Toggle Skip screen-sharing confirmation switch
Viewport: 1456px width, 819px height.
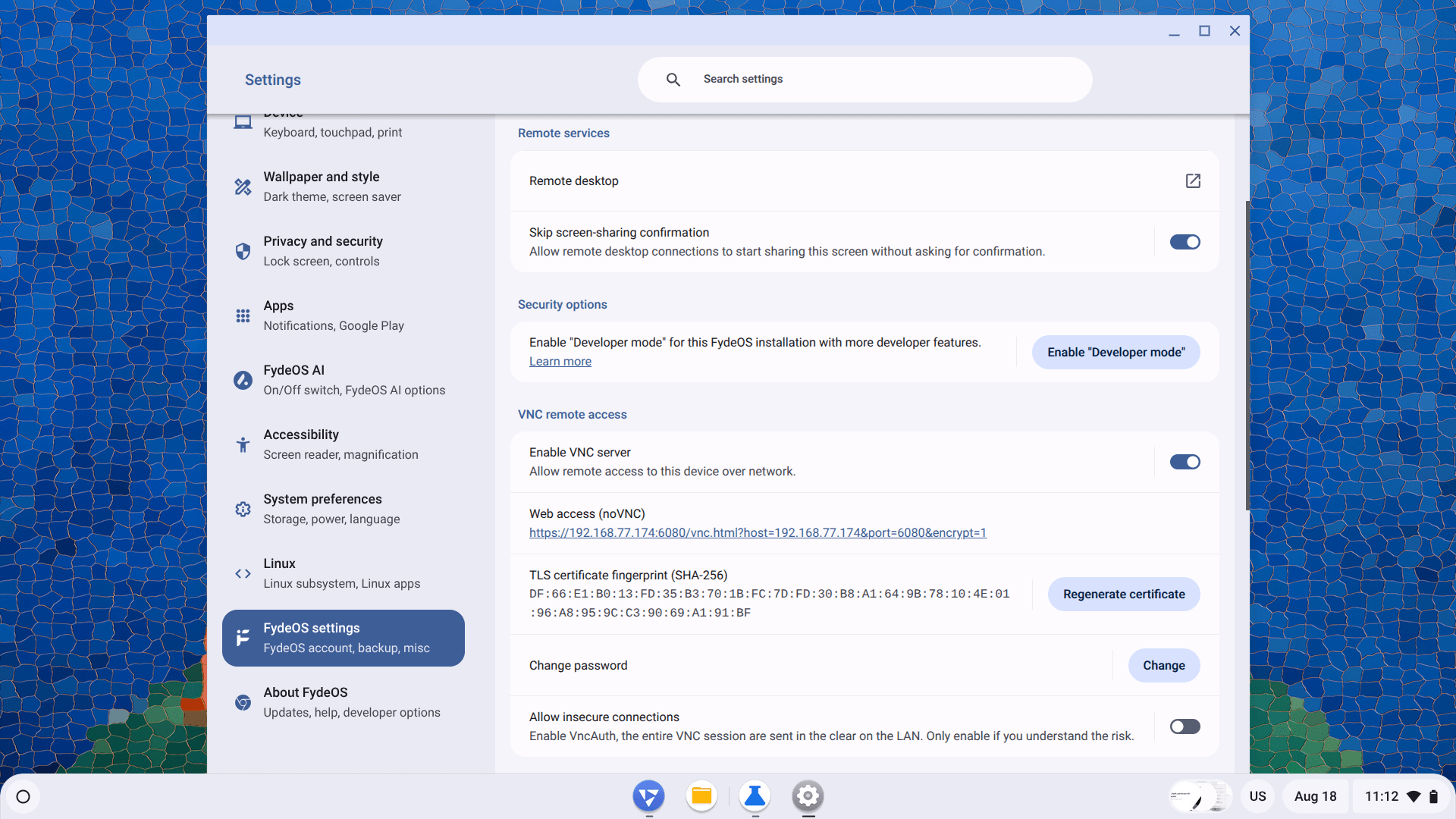1185,242
